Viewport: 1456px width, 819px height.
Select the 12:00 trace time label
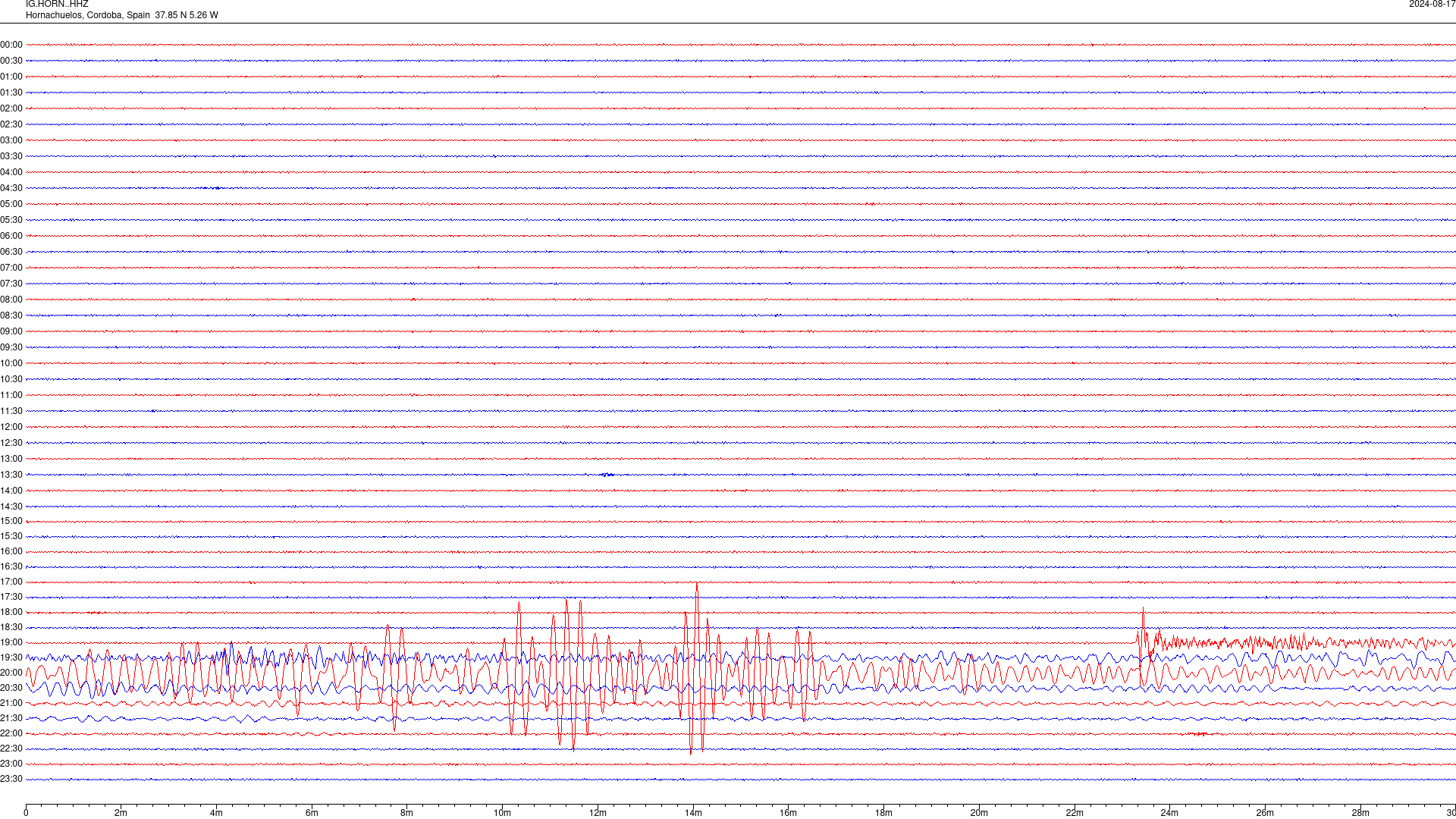(11, 427)
